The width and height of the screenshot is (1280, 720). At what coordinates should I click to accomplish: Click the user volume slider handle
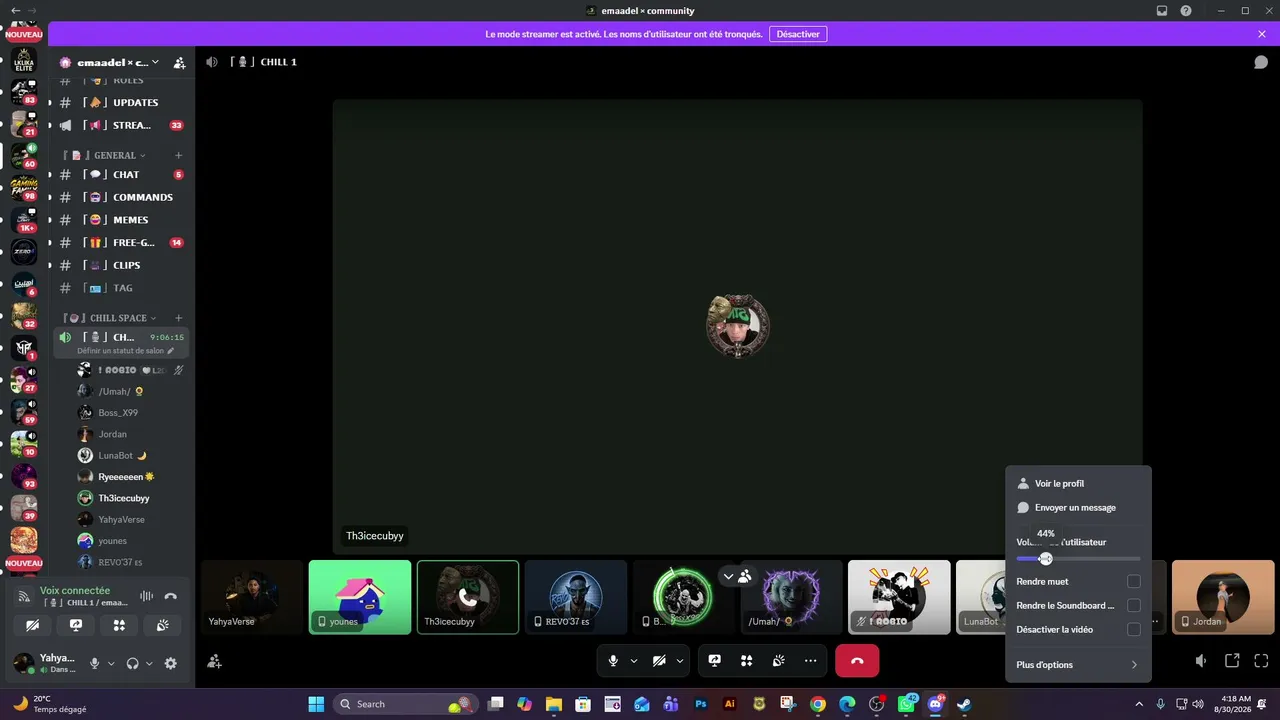[x=1046, y=559]
